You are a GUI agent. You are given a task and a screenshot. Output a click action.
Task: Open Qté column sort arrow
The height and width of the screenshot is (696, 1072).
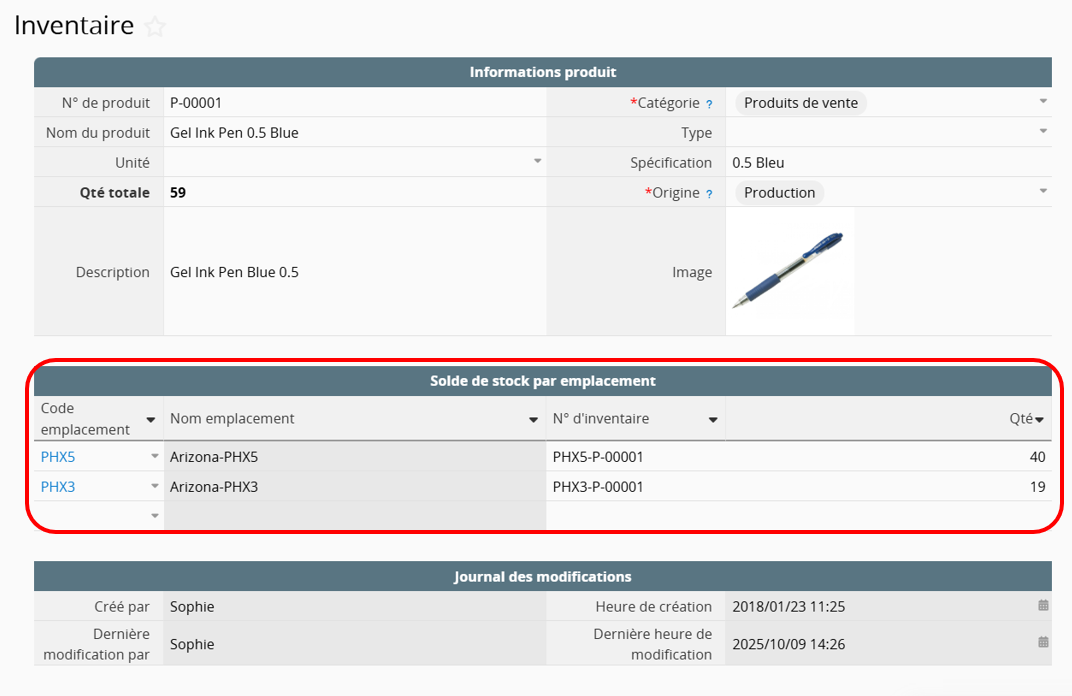1039,420
